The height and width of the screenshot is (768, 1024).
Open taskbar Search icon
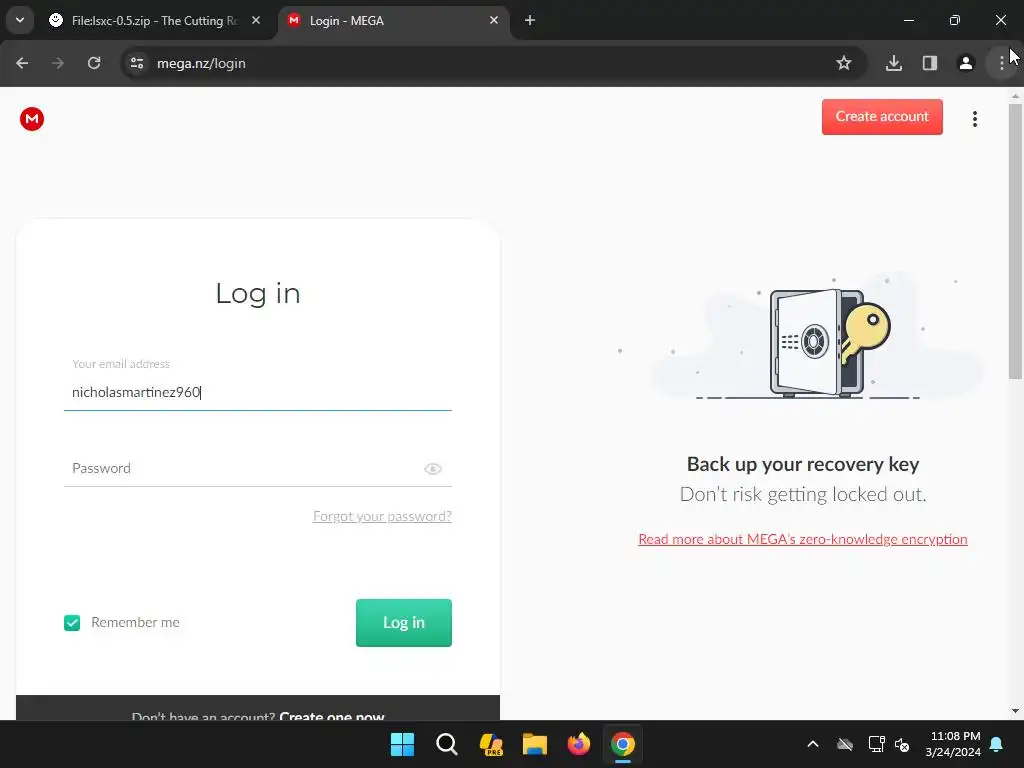(447, 744)
